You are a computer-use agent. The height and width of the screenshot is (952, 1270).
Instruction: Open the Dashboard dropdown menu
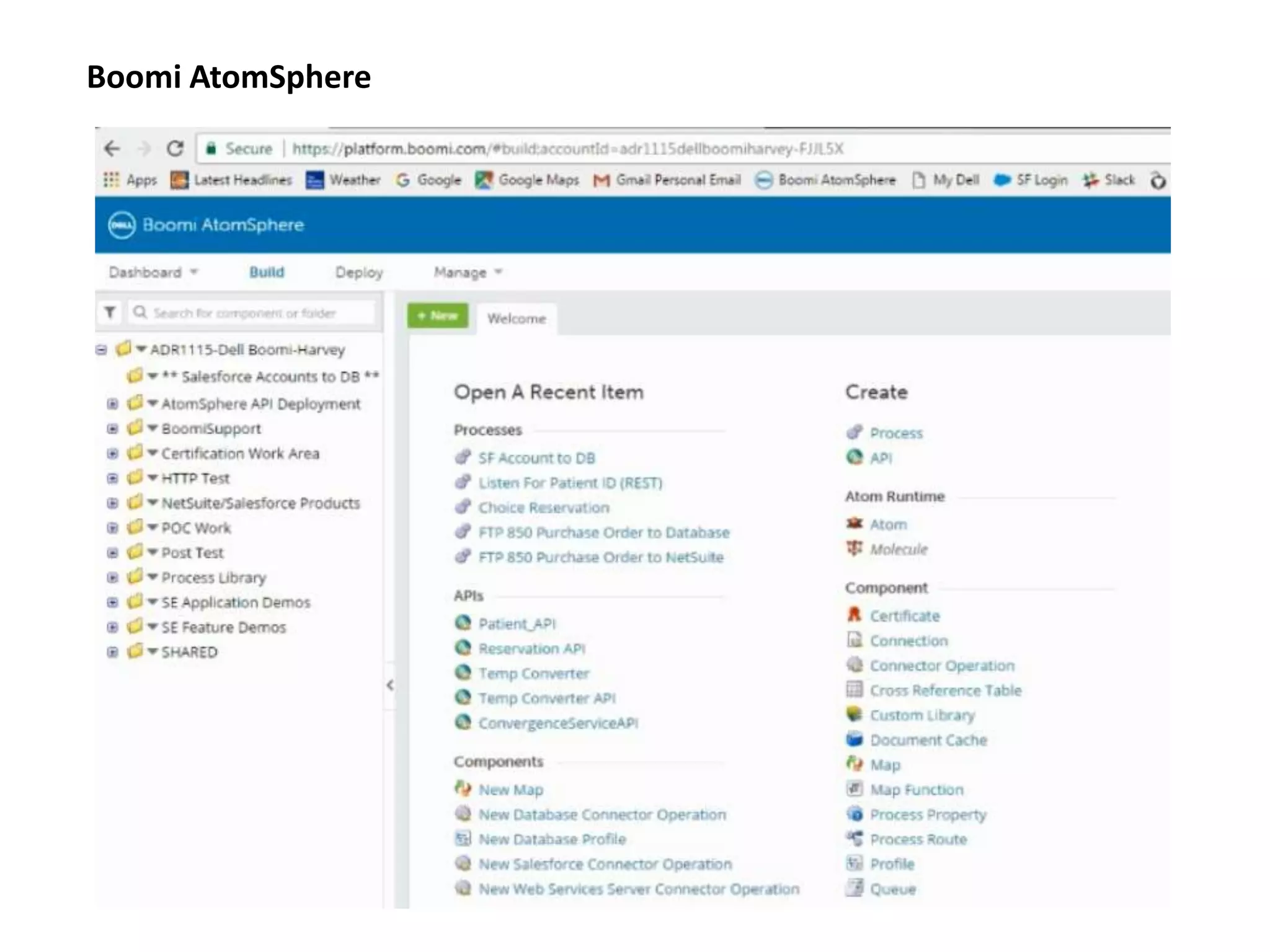[153, 272]
